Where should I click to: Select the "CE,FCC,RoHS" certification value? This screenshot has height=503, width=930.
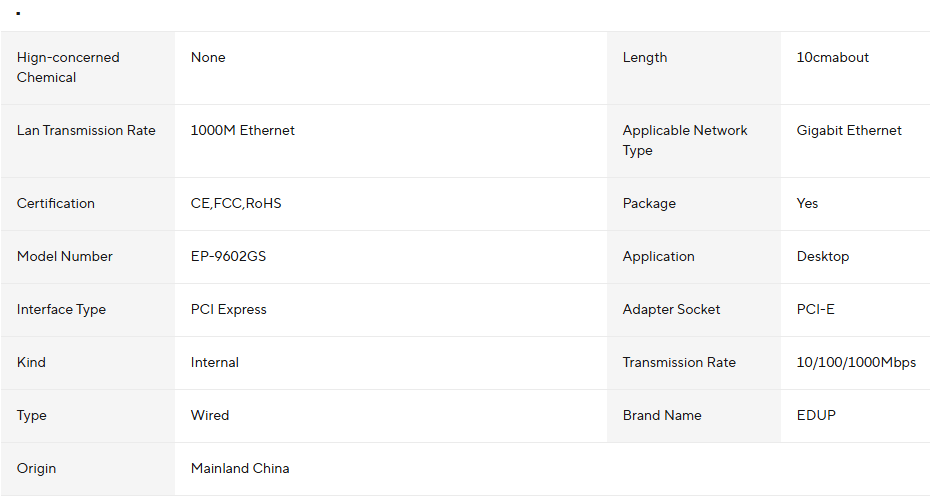236,203
